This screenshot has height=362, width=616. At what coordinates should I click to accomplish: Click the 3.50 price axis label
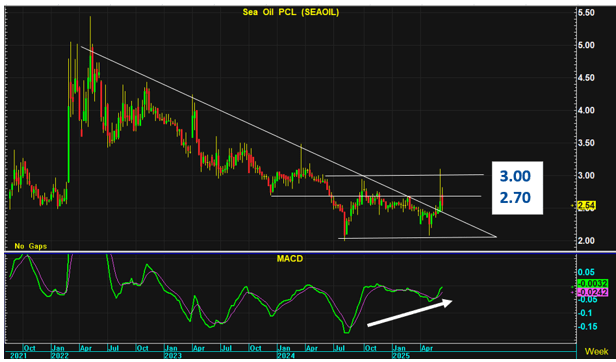tap(586, 143)
